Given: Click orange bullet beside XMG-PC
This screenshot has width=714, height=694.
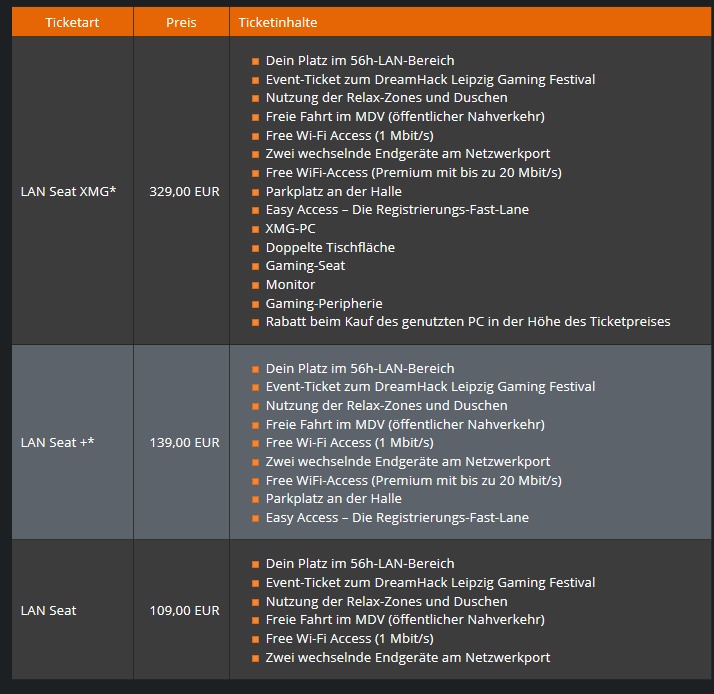Looking at the screenshot, I should 256,229.
